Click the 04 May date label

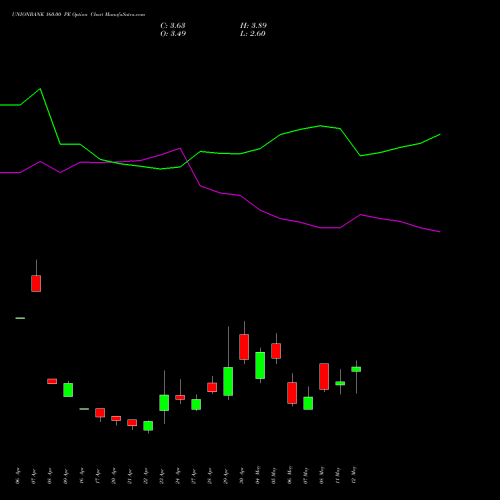(258, 475)
